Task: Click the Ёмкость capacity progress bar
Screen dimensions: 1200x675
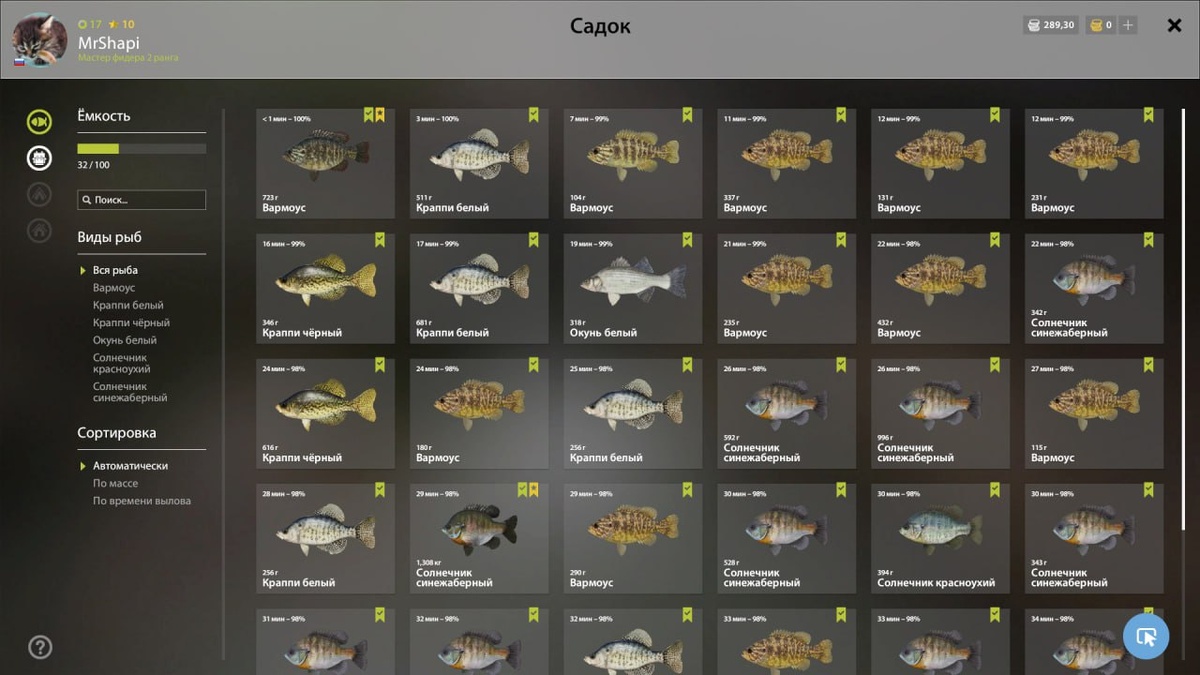Action: tap(142, 149)
